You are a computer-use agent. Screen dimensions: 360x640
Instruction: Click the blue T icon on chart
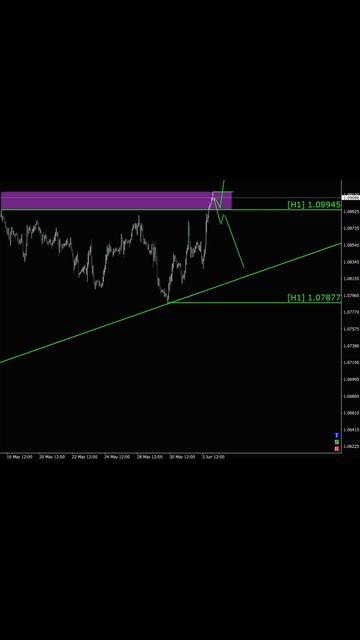coord(337,436)
